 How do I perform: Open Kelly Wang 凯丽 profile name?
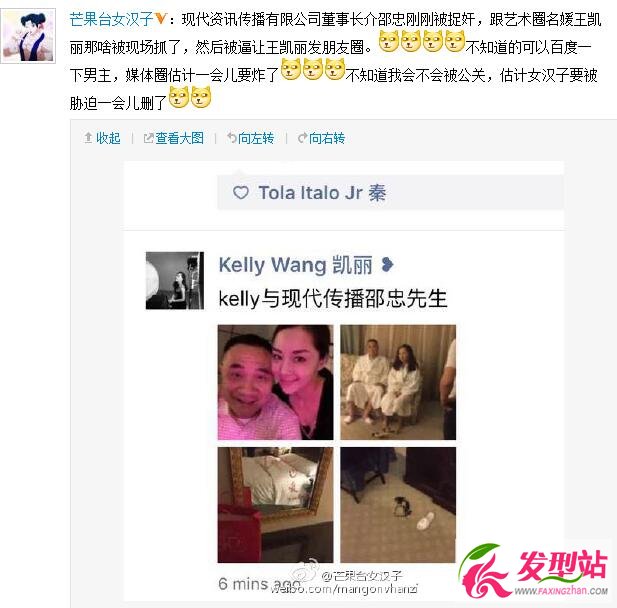click(x=296, y=265)
